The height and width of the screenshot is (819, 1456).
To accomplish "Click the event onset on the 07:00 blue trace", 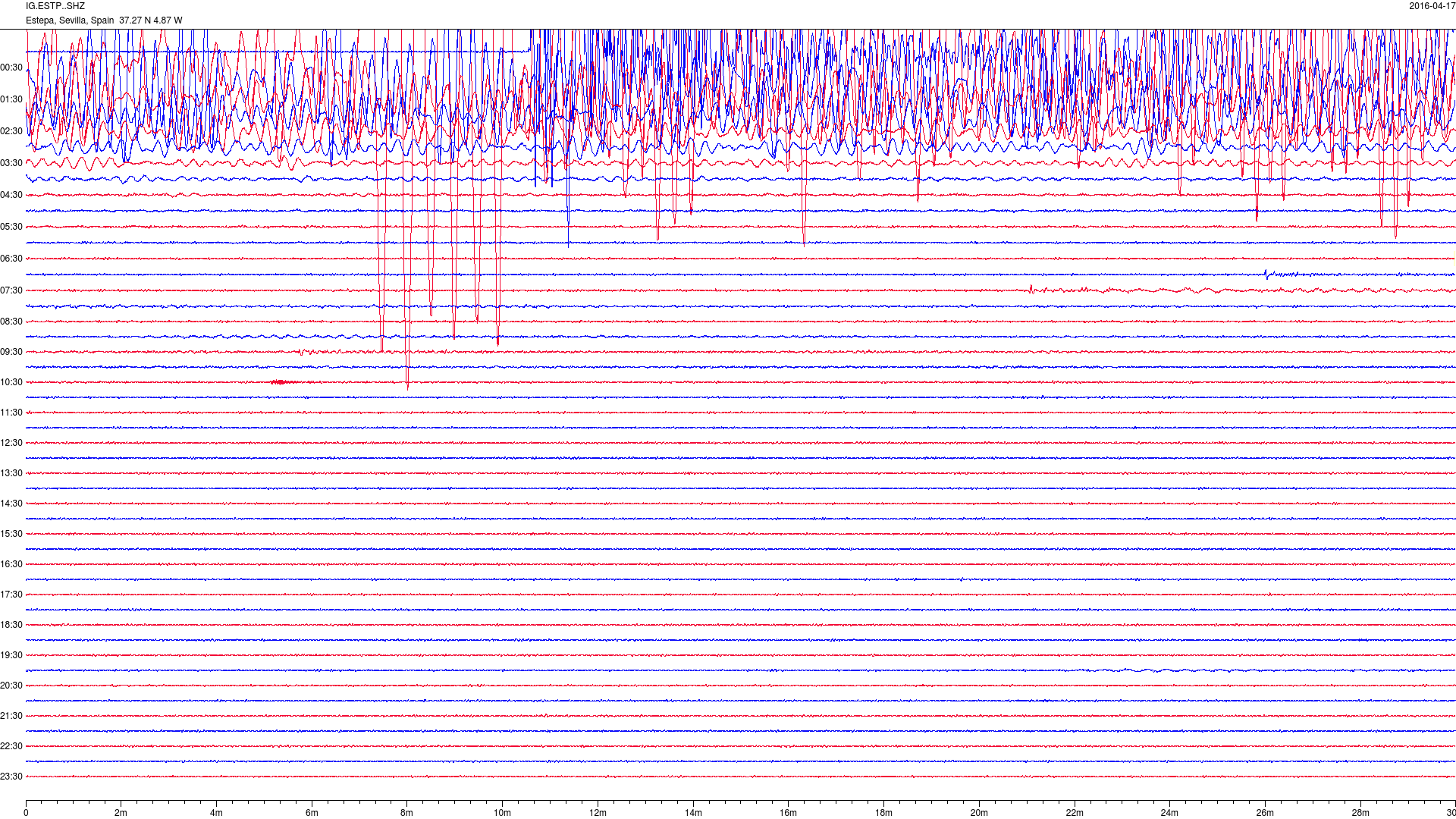I will coord(1266,274).
